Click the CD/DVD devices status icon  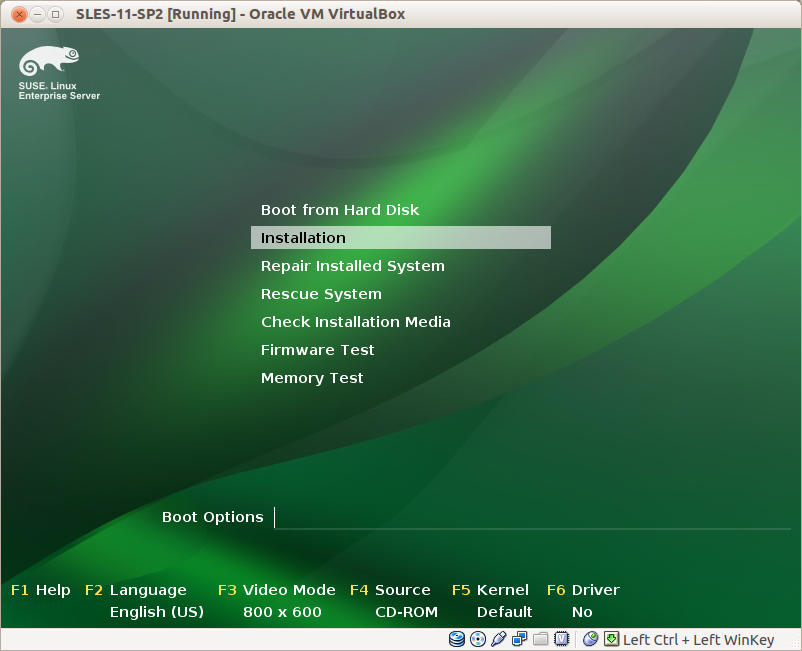pyautogui.click(x=478, y=639)
